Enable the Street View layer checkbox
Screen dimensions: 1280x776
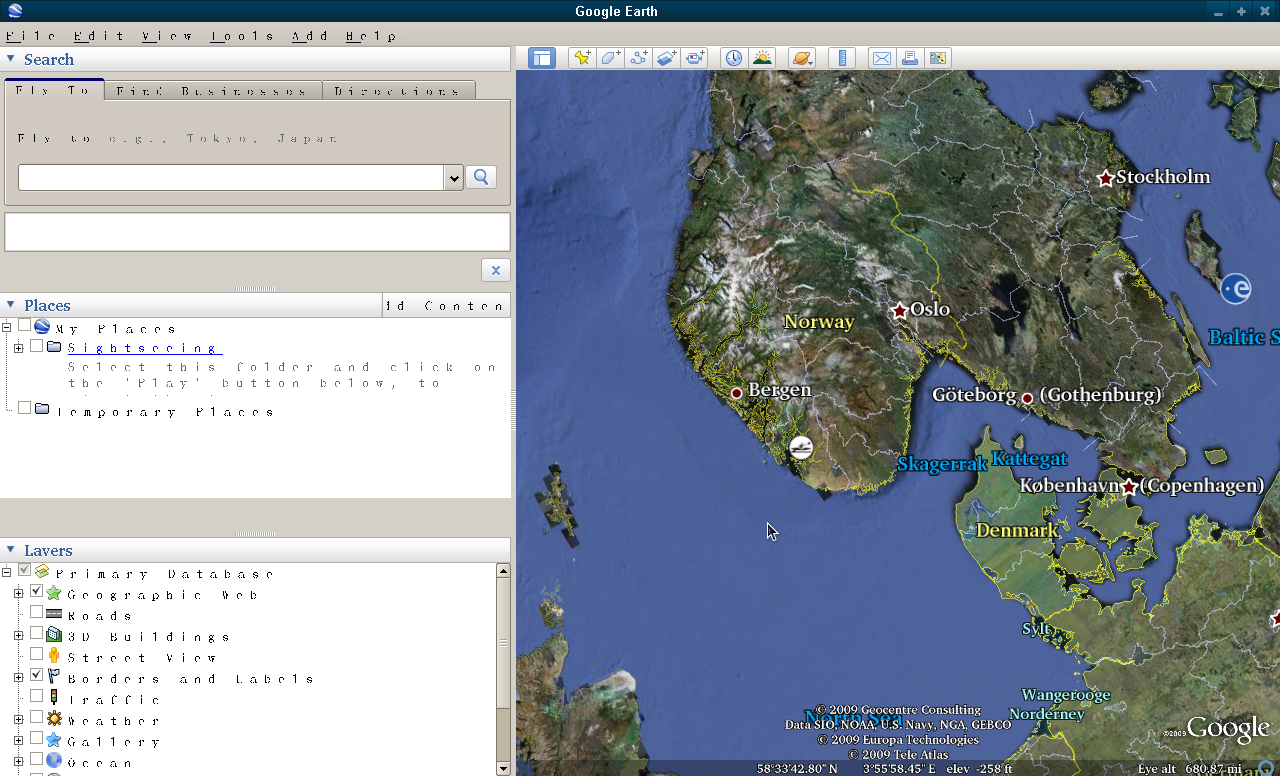37,654
